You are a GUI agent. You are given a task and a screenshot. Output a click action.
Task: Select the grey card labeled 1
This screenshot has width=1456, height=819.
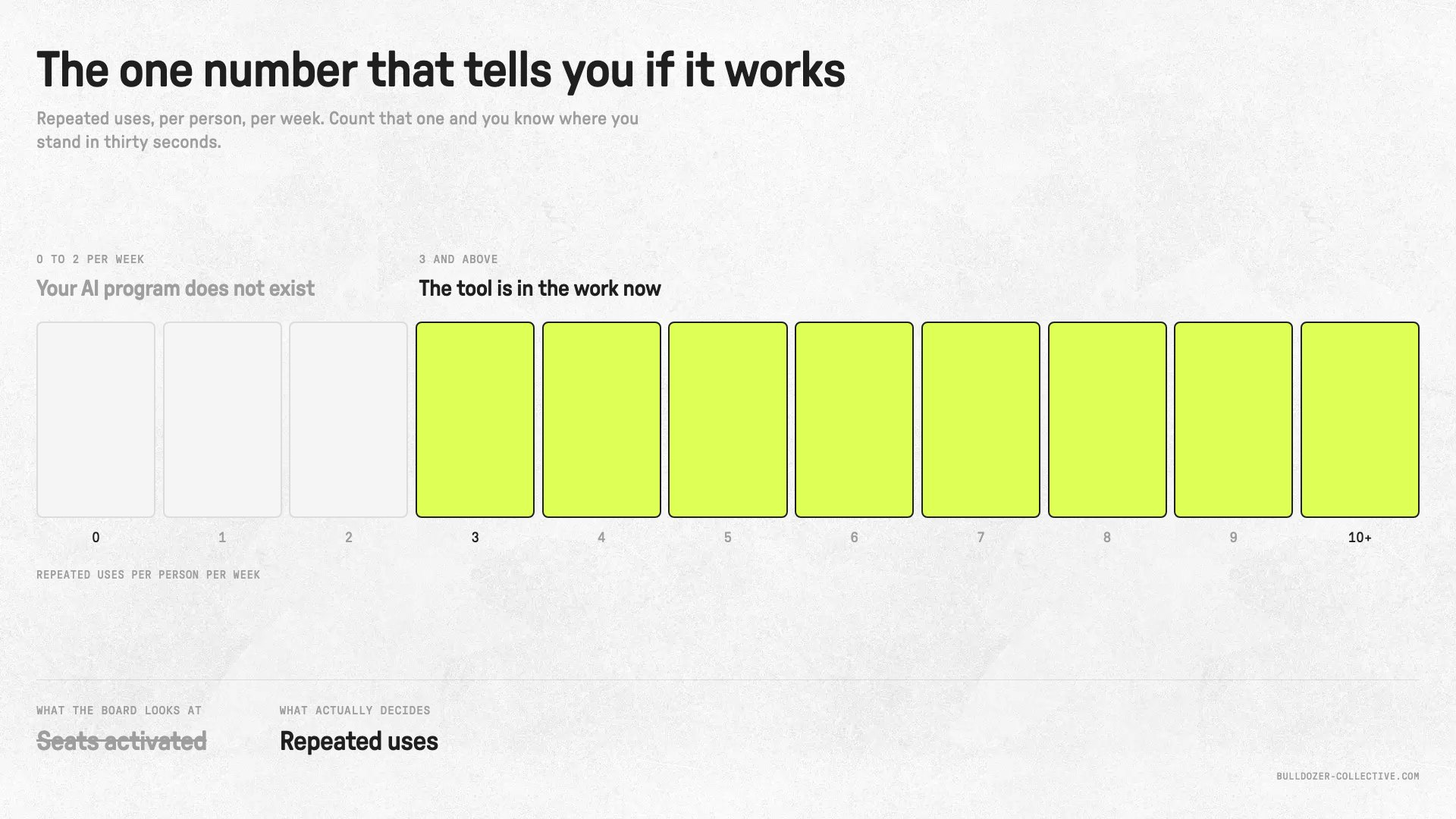222,419
